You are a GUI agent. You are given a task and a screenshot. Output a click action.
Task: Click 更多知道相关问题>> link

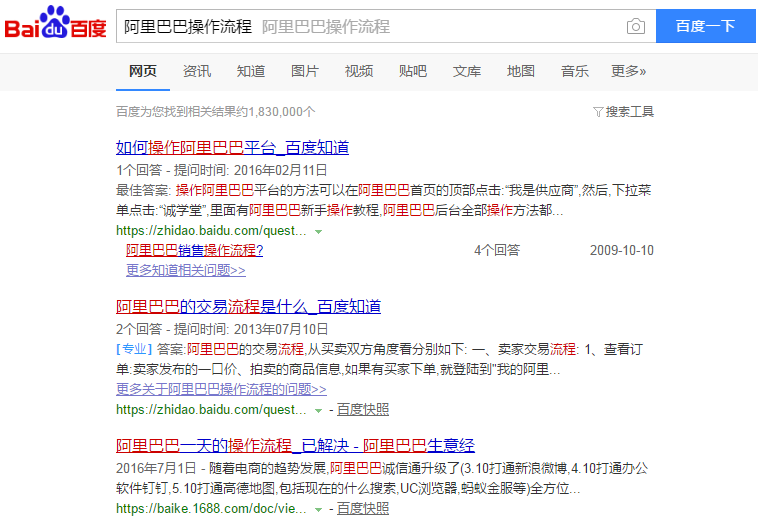[185, 270]
